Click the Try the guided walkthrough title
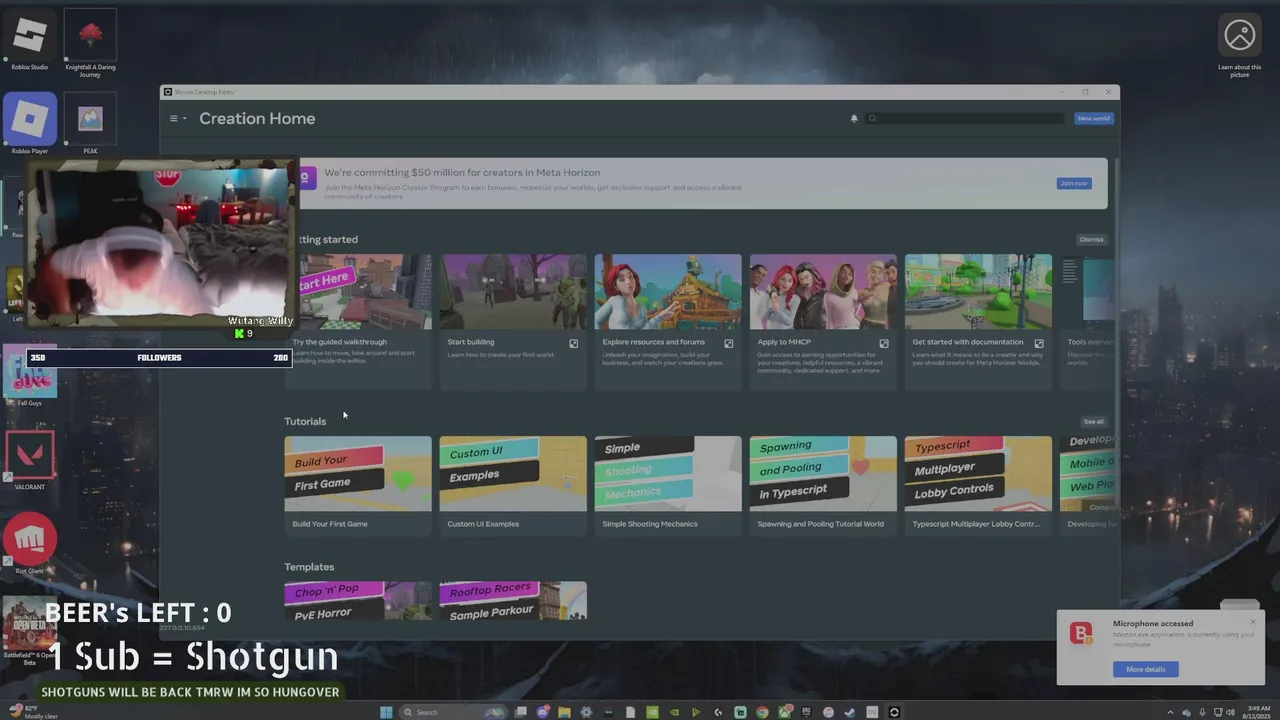 [340, 342]
